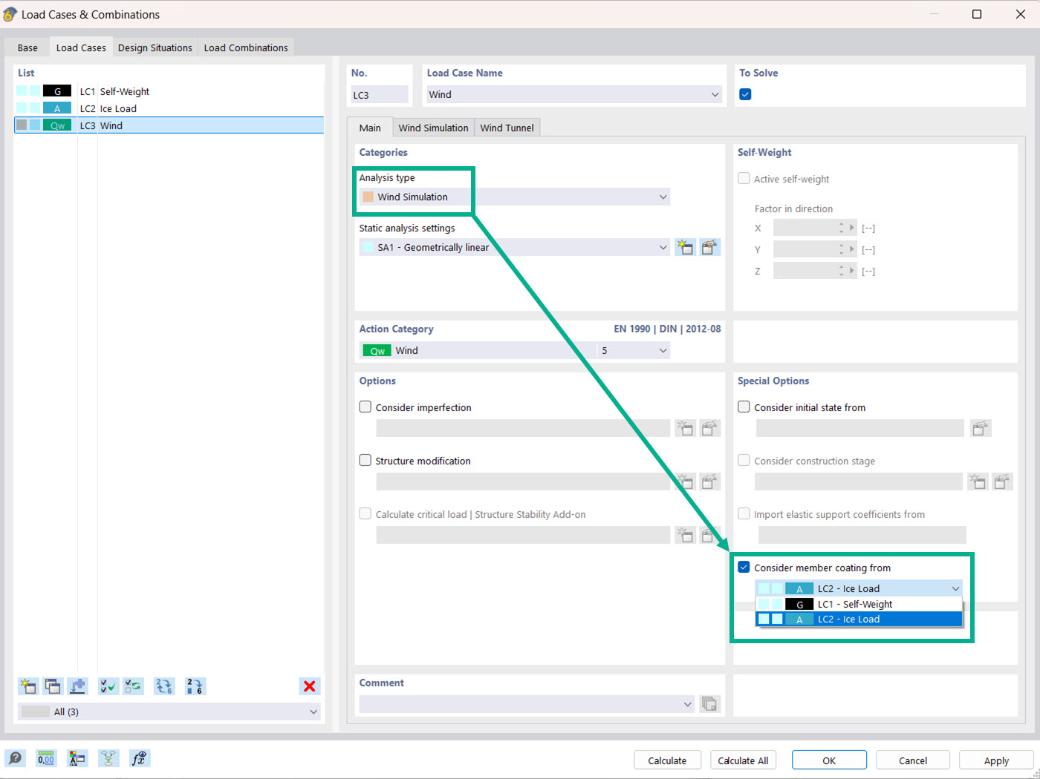
Task: Click the red X delete icon
Action: [x=309, y=686]
